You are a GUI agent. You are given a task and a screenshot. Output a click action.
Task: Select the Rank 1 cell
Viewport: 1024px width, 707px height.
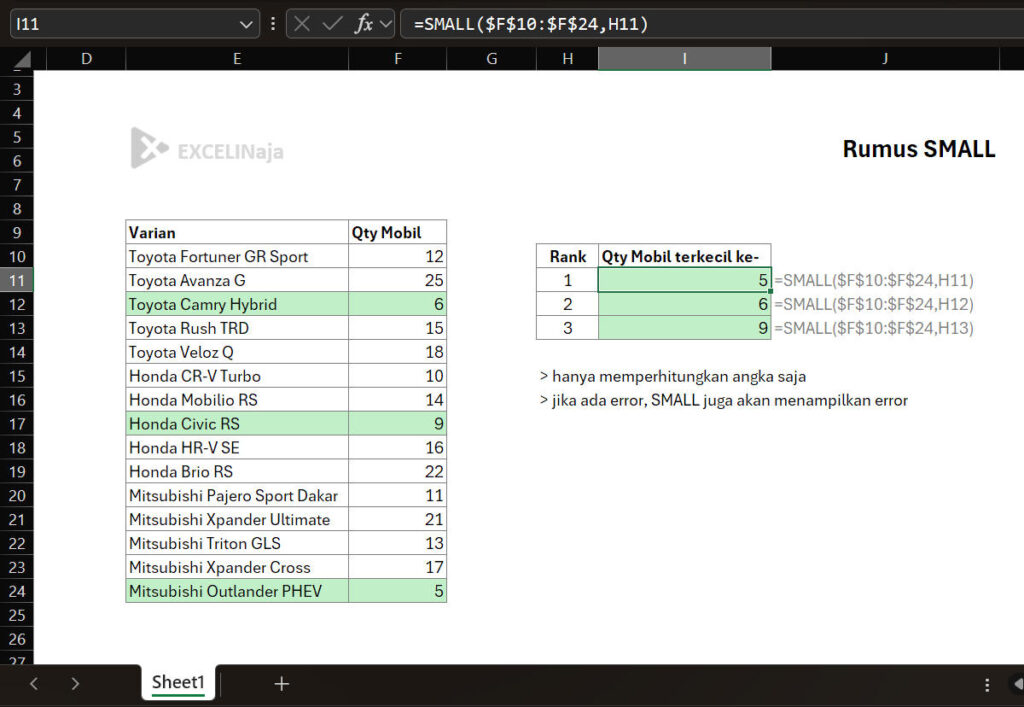[568, 281]
